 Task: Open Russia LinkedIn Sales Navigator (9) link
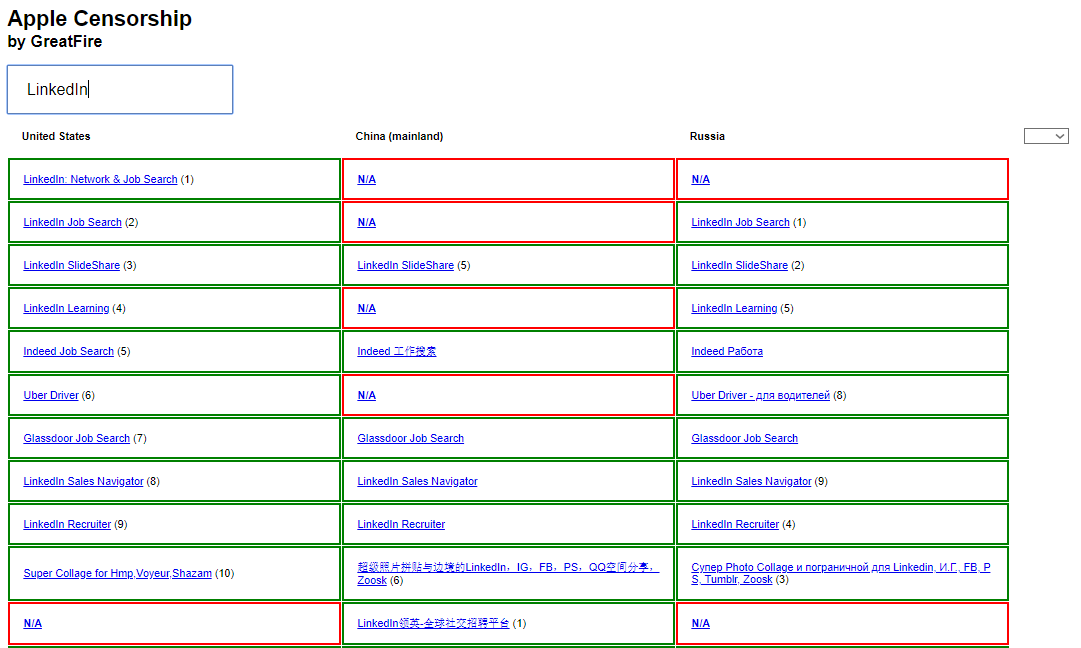[751, 481]
